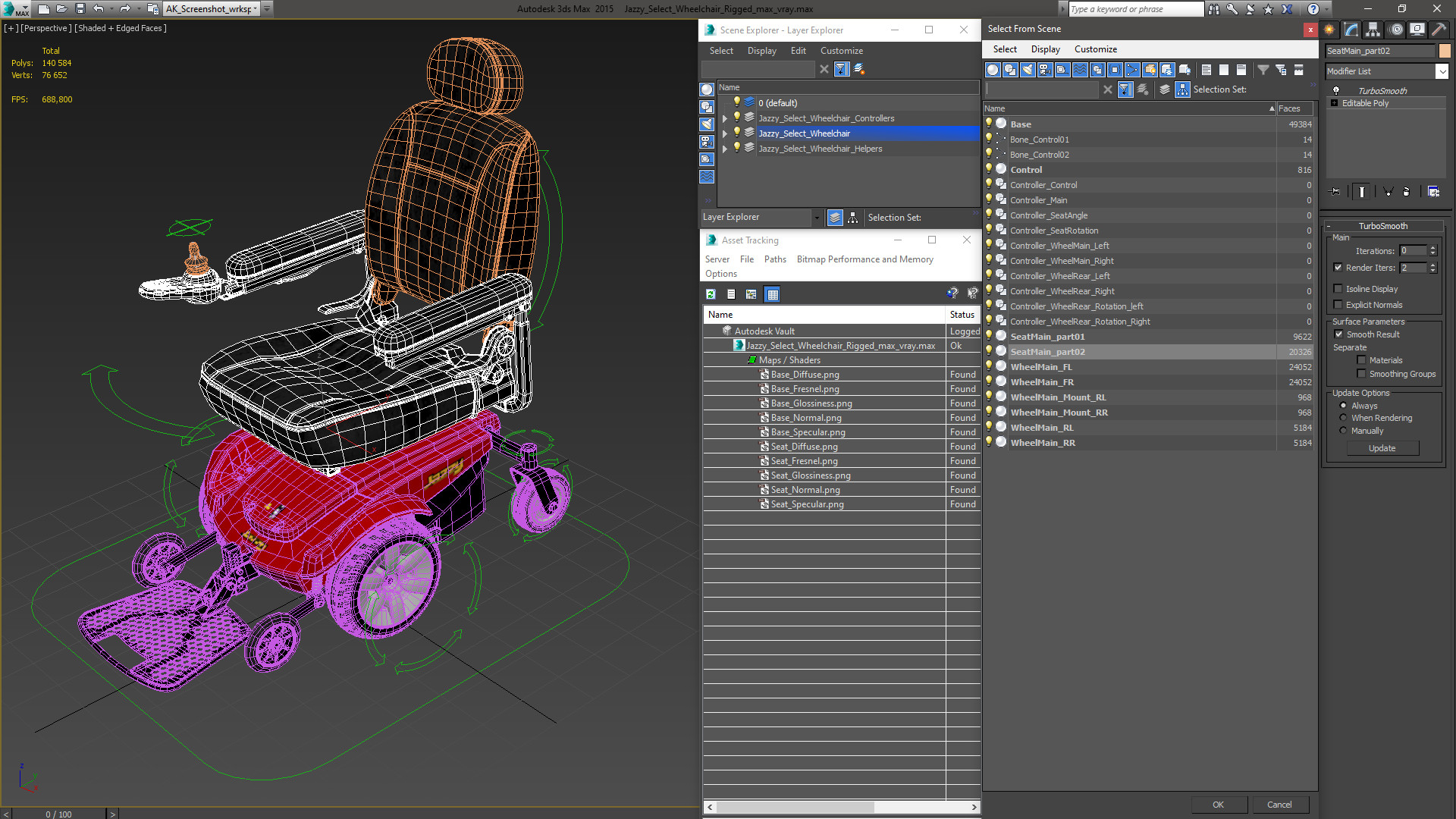The image size is (1456, 819).
Task: Click the Perspective viewport label
Action: (x=45, y=28)
